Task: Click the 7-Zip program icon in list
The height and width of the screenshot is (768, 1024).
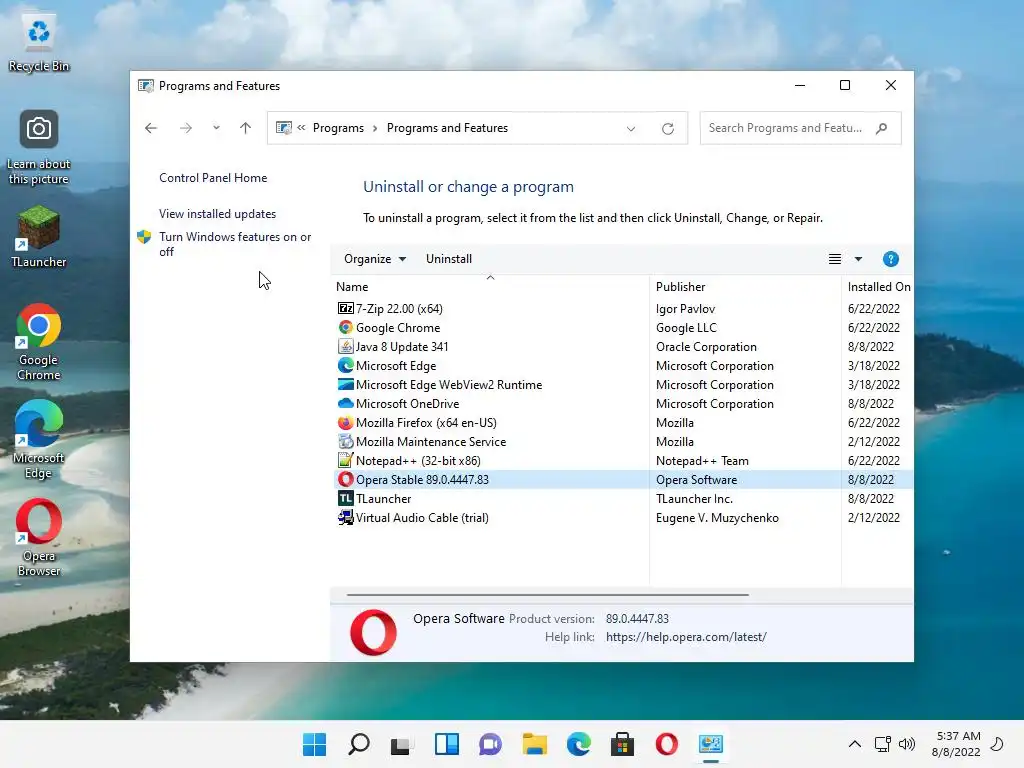Action: [x=345, y=308]
